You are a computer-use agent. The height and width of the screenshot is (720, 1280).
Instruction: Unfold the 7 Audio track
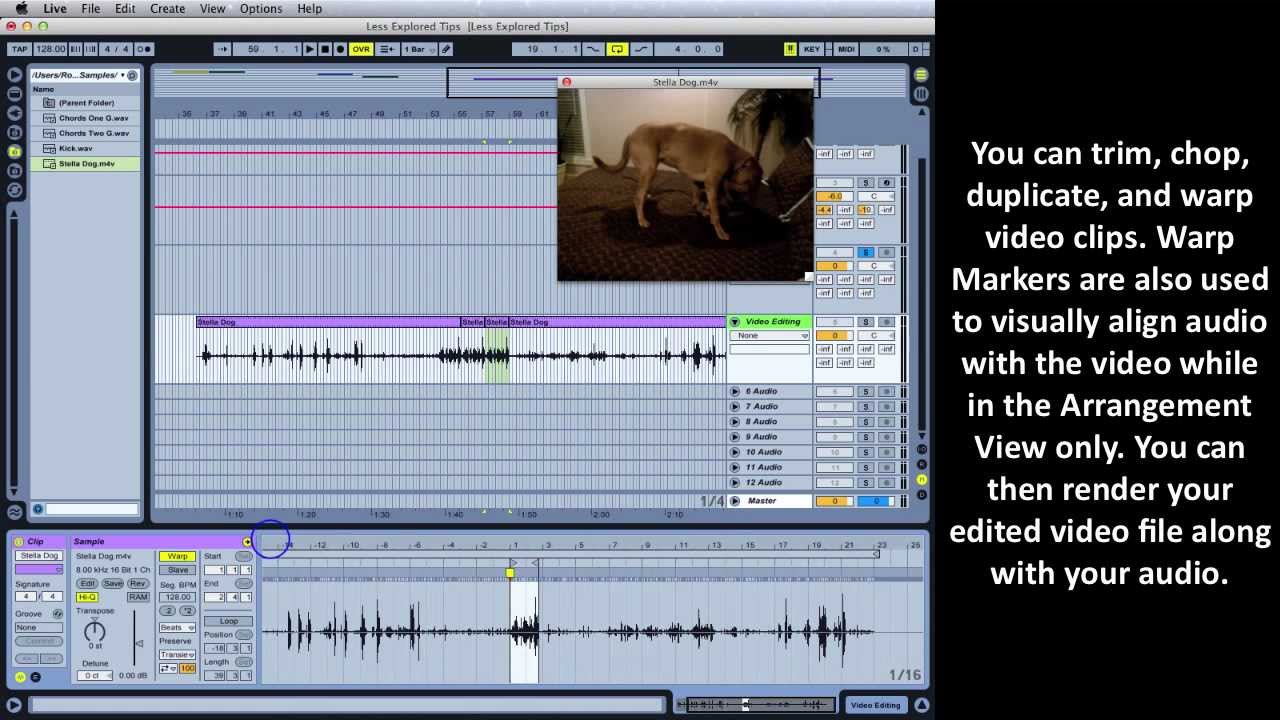point(735,407)
